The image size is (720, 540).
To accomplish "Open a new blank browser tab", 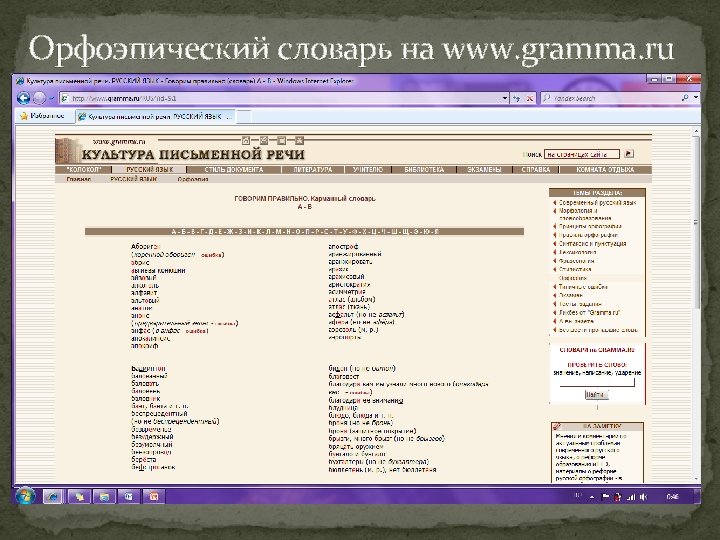I will (244, 117).
